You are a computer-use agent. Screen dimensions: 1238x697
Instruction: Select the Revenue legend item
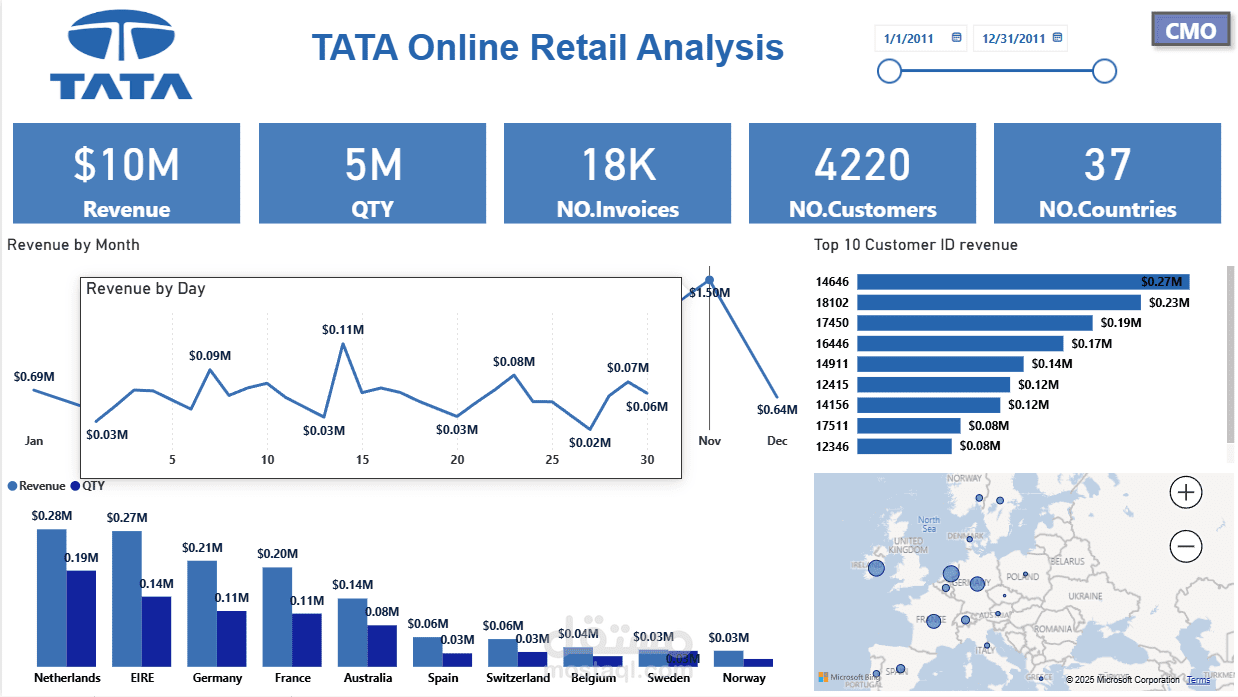click(x=35, y=486)
